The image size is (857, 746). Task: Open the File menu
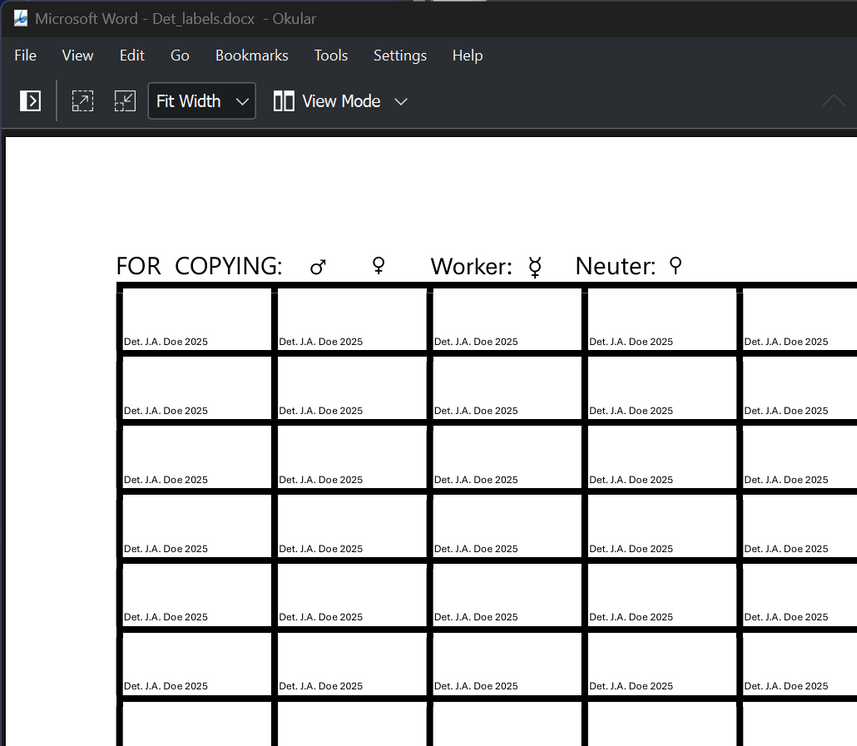point(25,56)
